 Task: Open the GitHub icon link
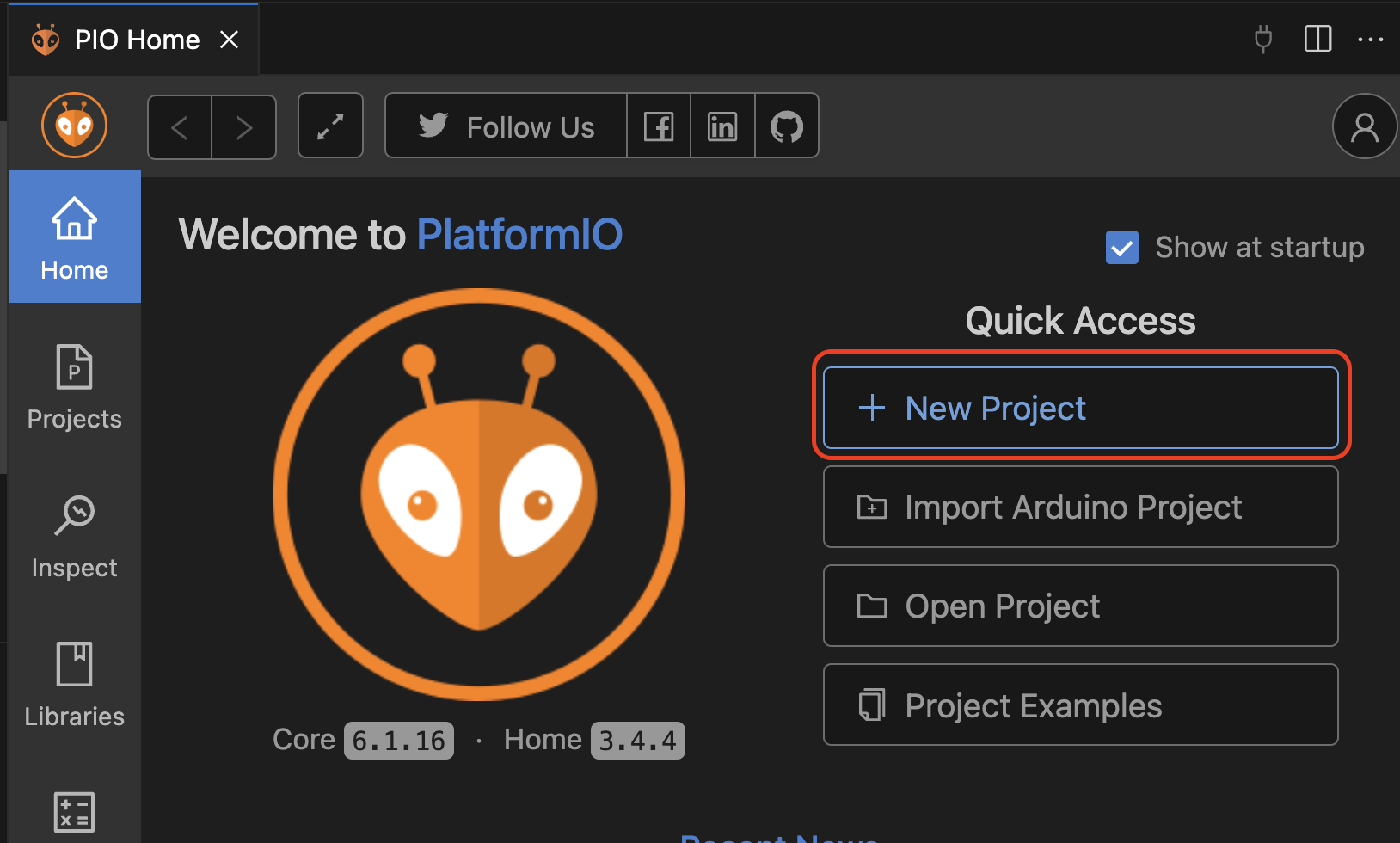(x=786, y=126)
